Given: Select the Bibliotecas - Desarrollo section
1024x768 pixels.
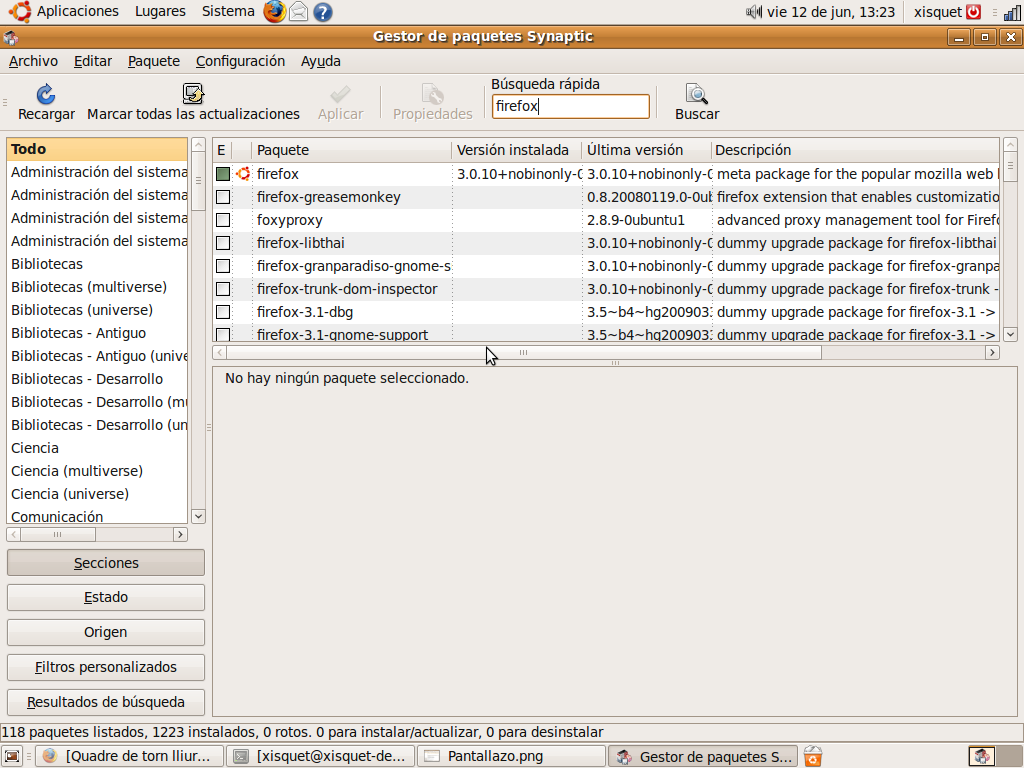Looking at the screenshot, I should 97,379.
